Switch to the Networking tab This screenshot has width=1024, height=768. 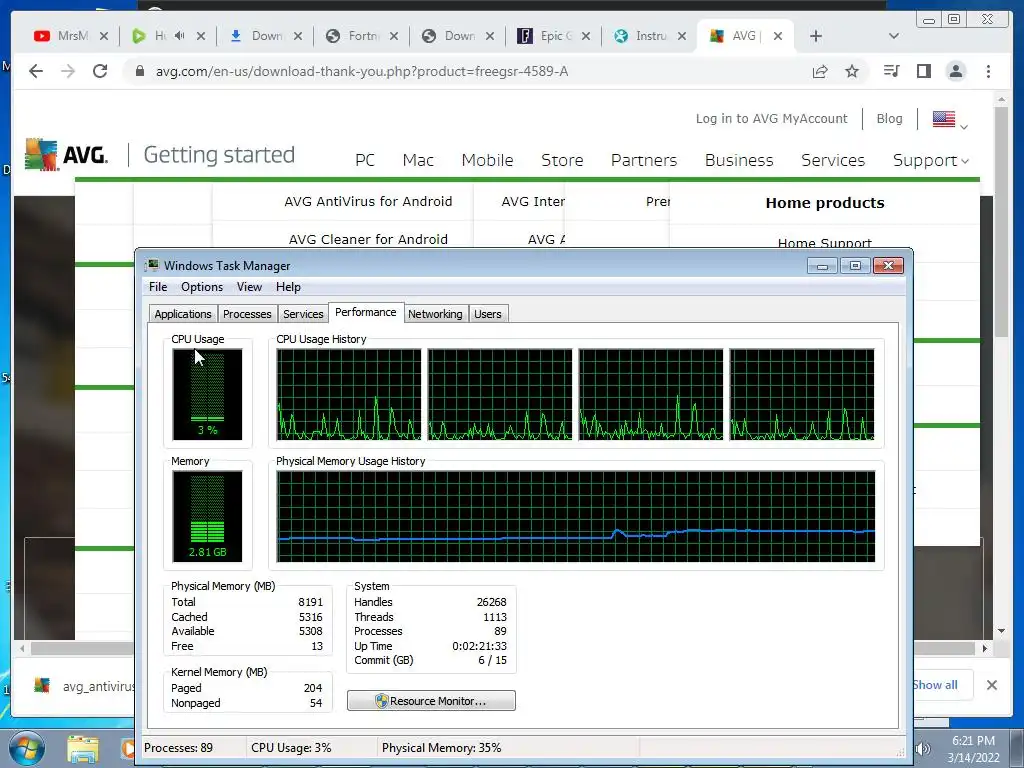pyautogui.click(x=435, y=314)
